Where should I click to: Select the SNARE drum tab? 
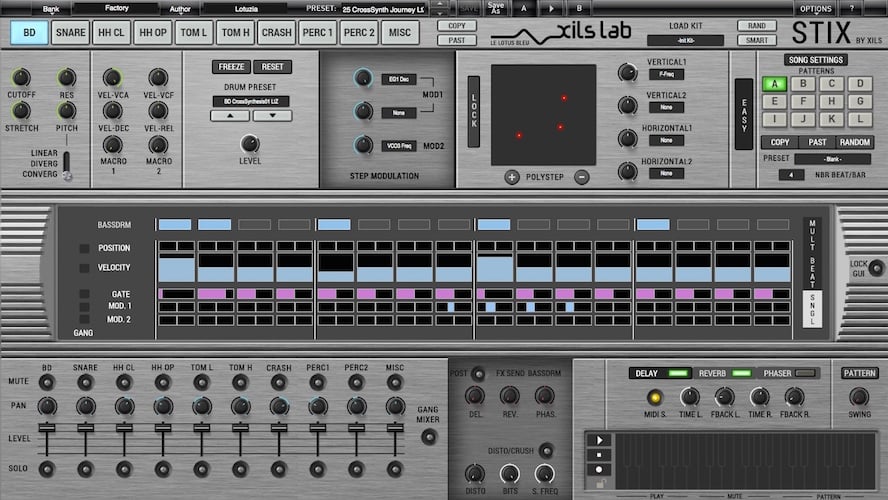(x=70, y=32)
